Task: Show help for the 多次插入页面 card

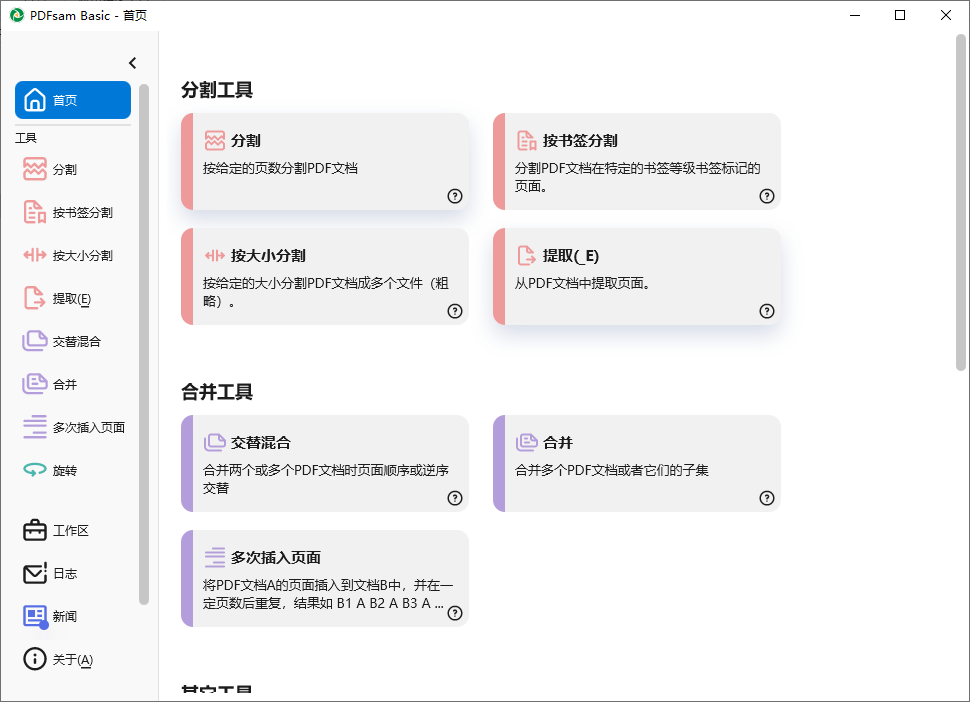Action: point(455,613)
